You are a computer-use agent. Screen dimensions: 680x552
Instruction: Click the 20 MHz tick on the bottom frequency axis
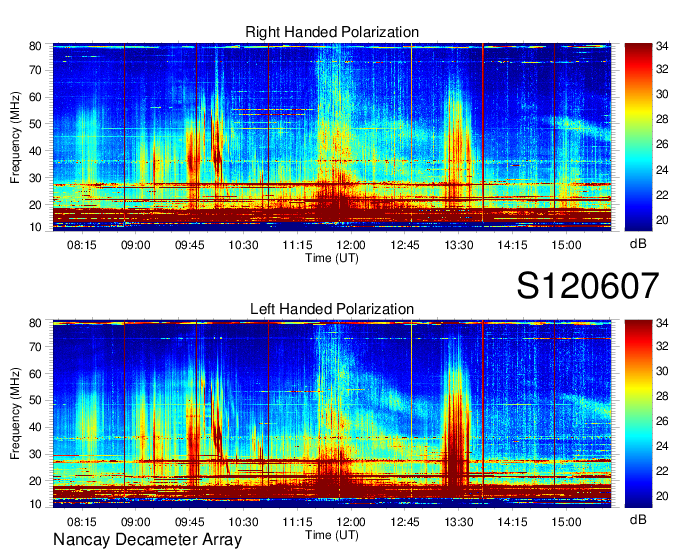point(35,481)
